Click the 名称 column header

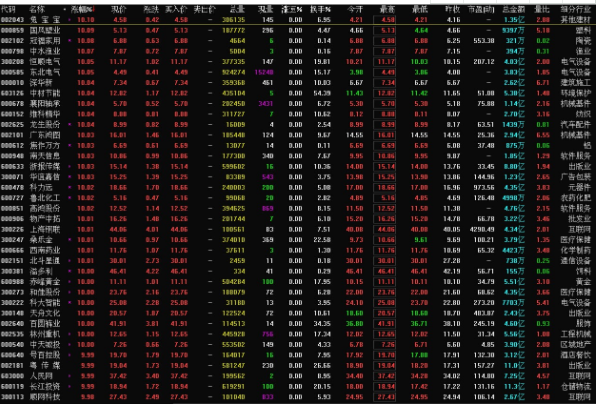(x=40, y=7)
